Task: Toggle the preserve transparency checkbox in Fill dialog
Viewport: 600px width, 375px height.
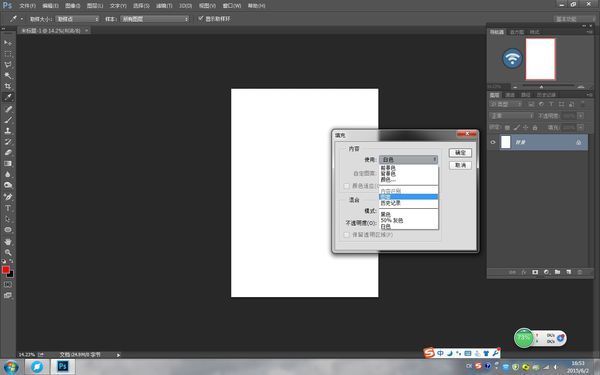Action: point(347,235)
